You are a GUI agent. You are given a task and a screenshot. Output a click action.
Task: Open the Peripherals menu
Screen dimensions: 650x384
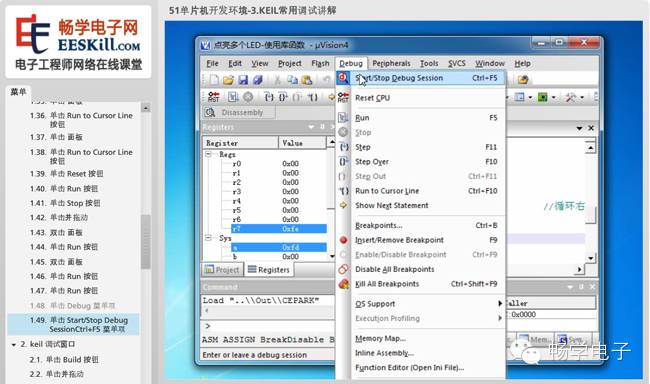391,63
